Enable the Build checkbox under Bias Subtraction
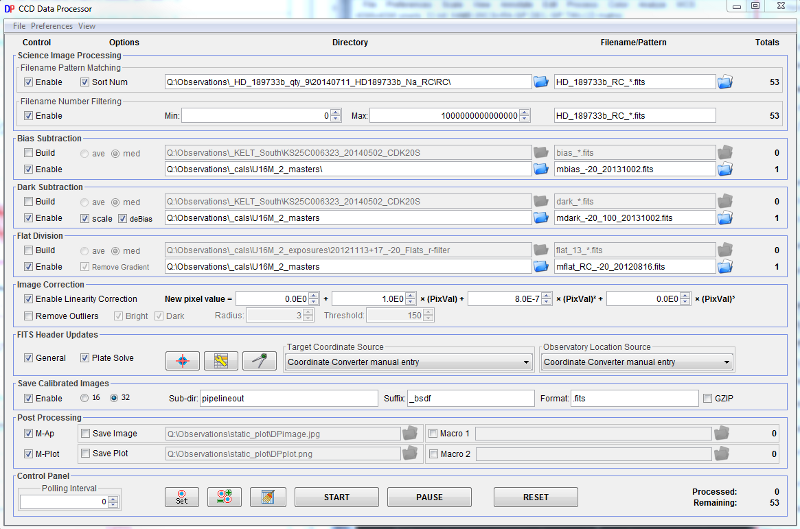The height and width of the screenshot is (529, 800). [29, 153]
